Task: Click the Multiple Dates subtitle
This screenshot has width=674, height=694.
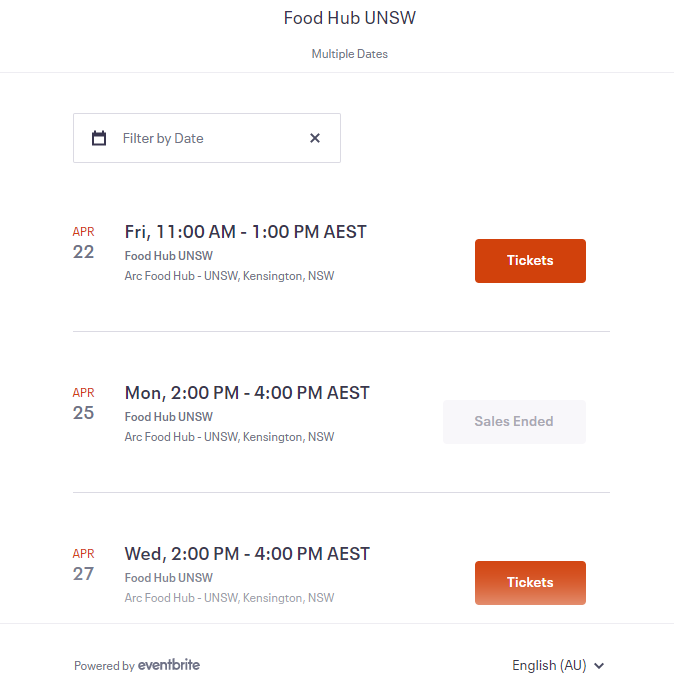Action: pos(350,54)
